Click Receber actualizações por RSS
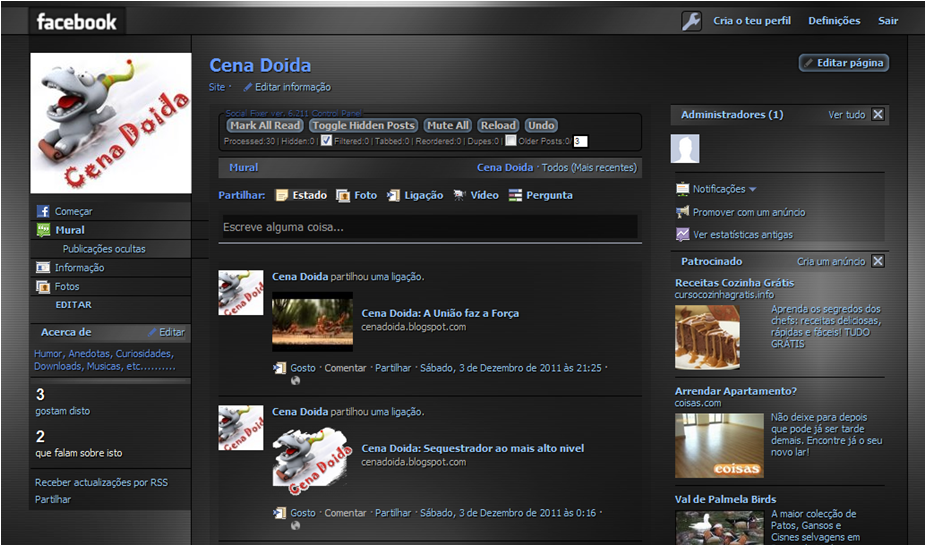926x546 pixels. coord(101,482)
